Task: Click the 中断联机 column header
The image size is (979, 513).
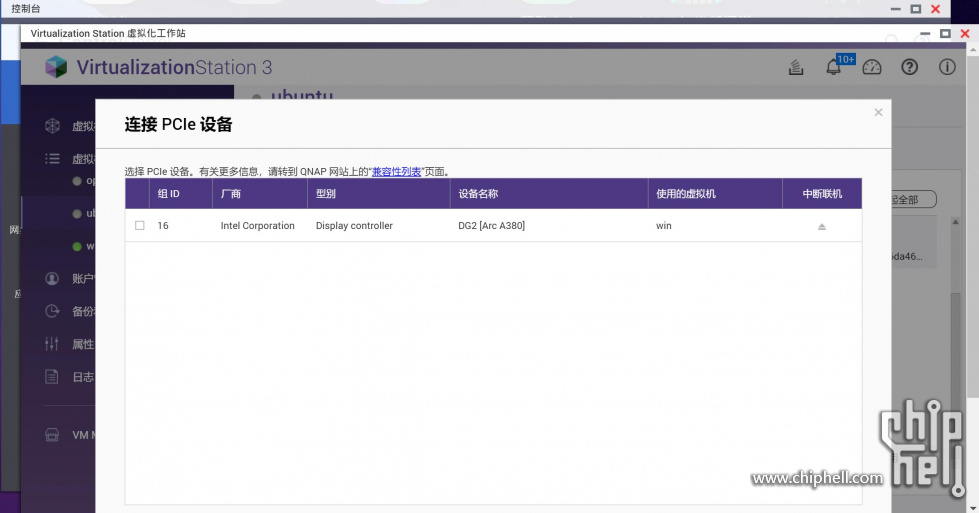Action: click(x=822, y=193)
